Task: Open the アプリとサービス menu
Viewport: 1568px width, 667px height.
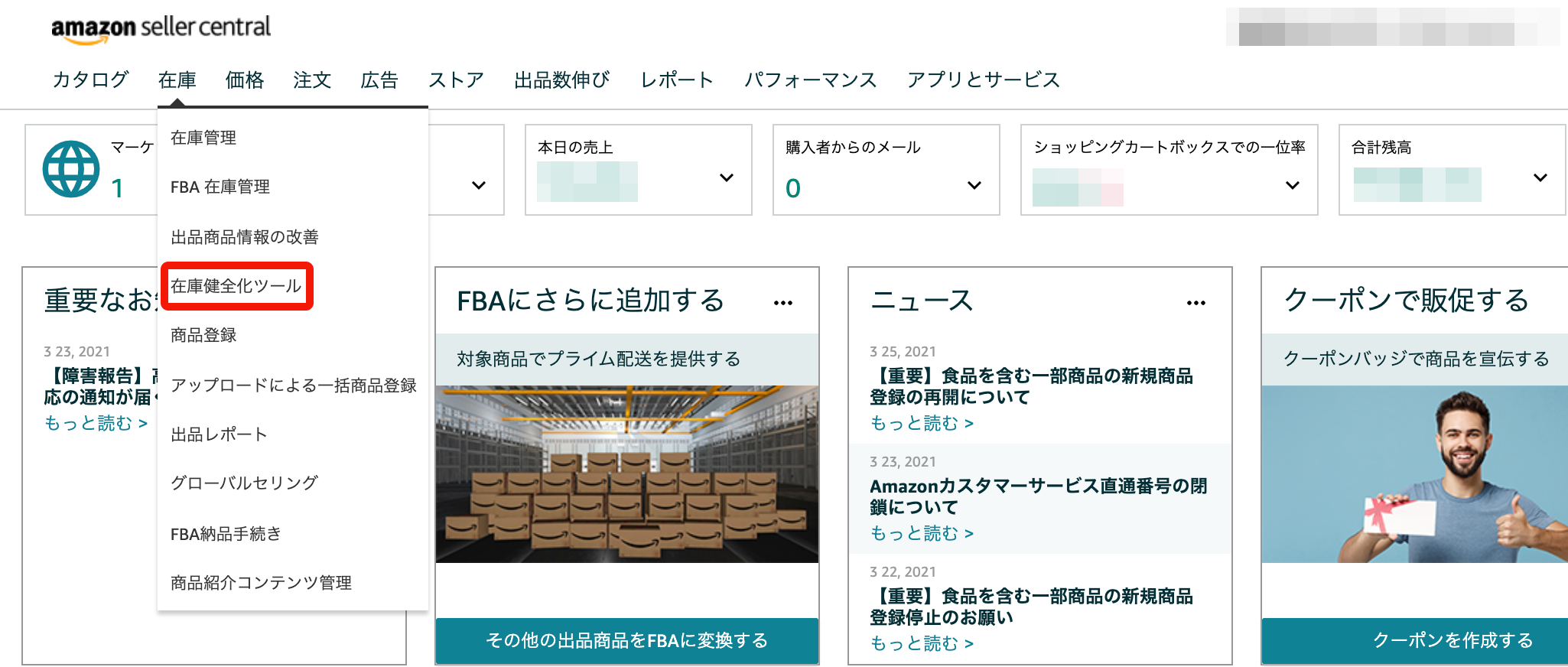Action: (984, 80)
